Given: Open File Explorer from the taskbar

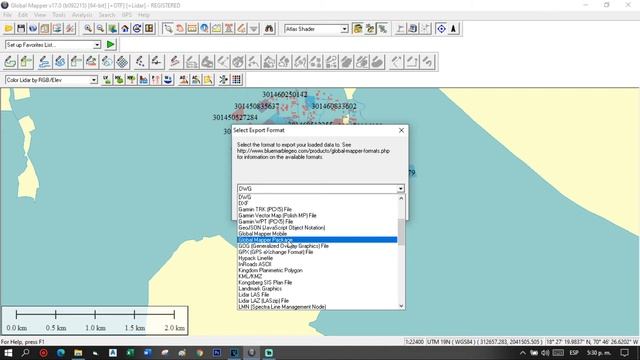Looking at the screenshot, I should click(78, 353).
